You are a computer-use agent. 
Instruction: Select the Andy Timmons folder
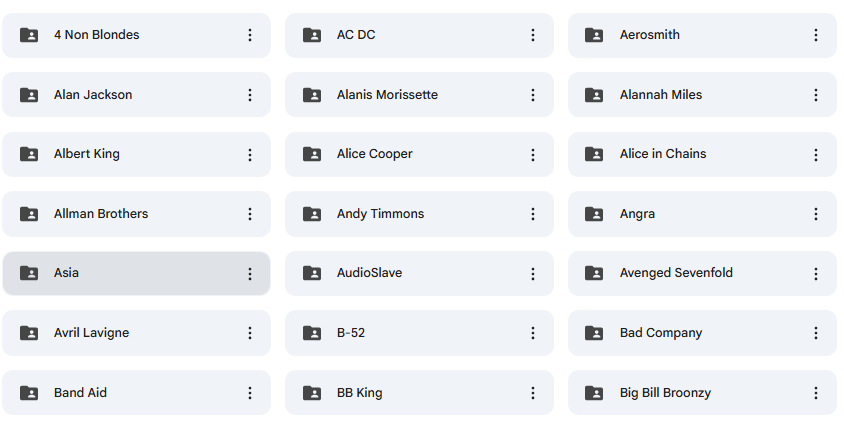pyautogui.click(x=419, y=214)
